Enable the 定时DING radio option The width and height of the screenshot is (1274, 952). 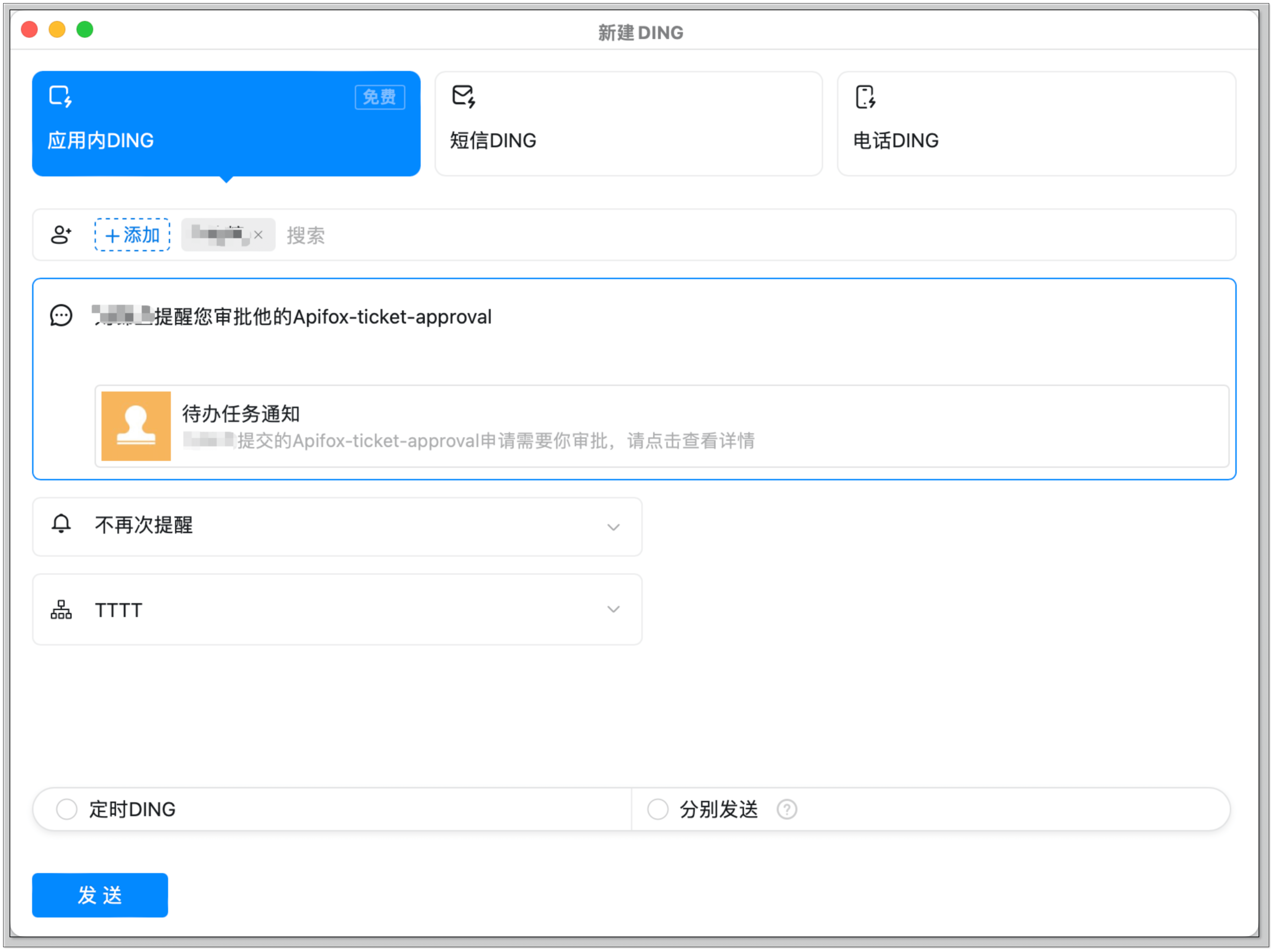[67, 809]
